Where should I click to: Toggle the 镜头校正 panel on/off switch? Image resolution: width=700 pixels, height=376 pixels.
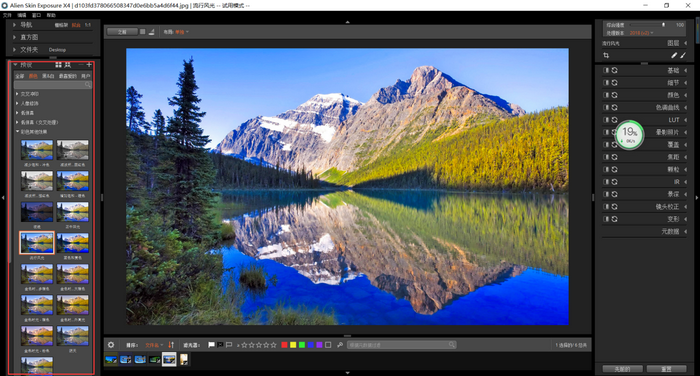(606, 206)
